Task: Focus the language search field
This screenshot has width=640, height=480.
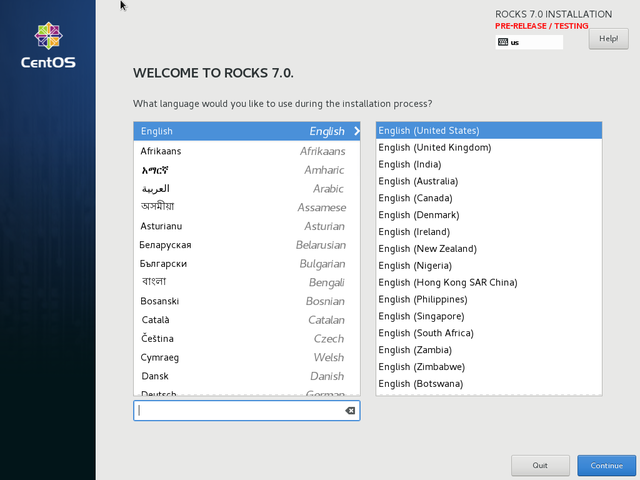Action: coord(247,411)
